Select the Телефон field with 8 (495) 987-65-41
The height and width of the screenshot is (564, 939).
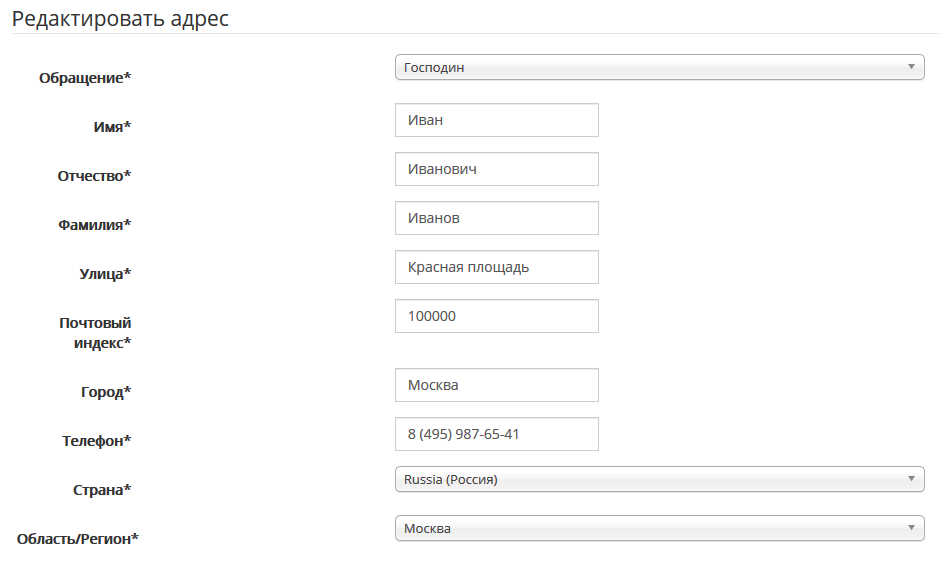click(x=497, y=434)
